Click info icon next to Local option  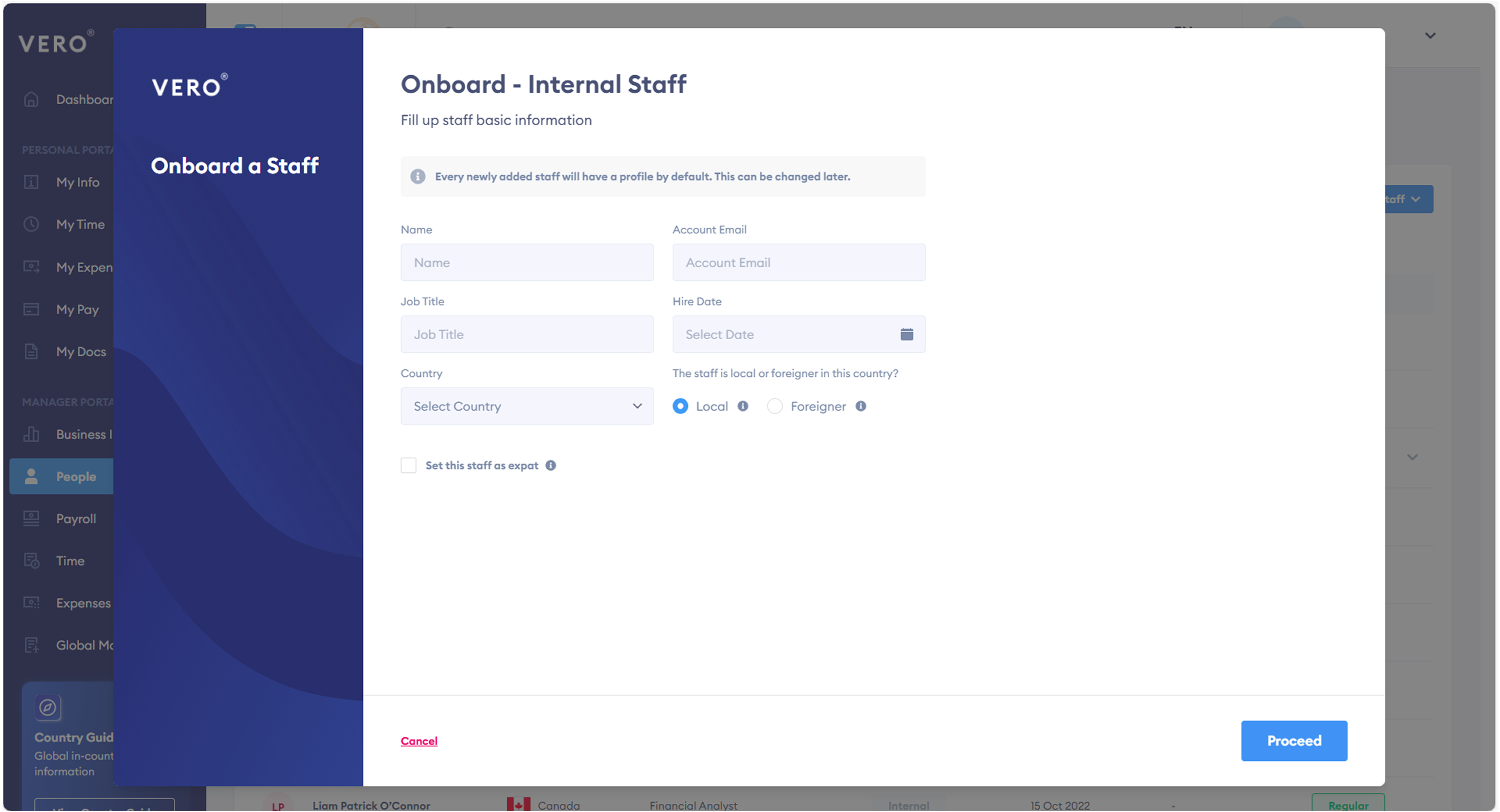[x=743, y=406]
